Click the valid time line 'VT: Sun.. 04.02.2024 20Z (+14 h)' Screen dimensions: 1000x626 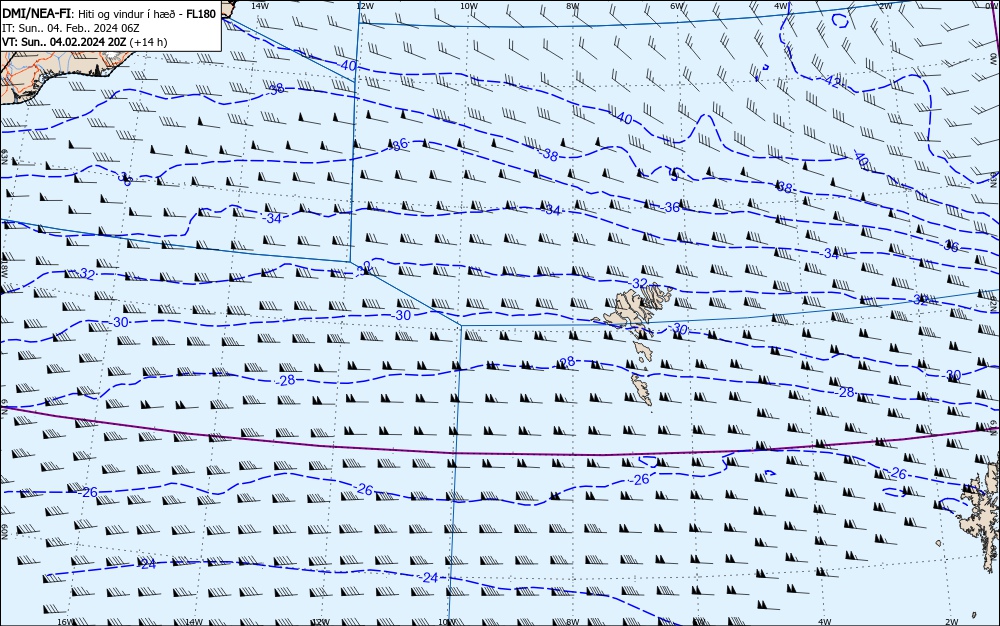tap(85, 42)
